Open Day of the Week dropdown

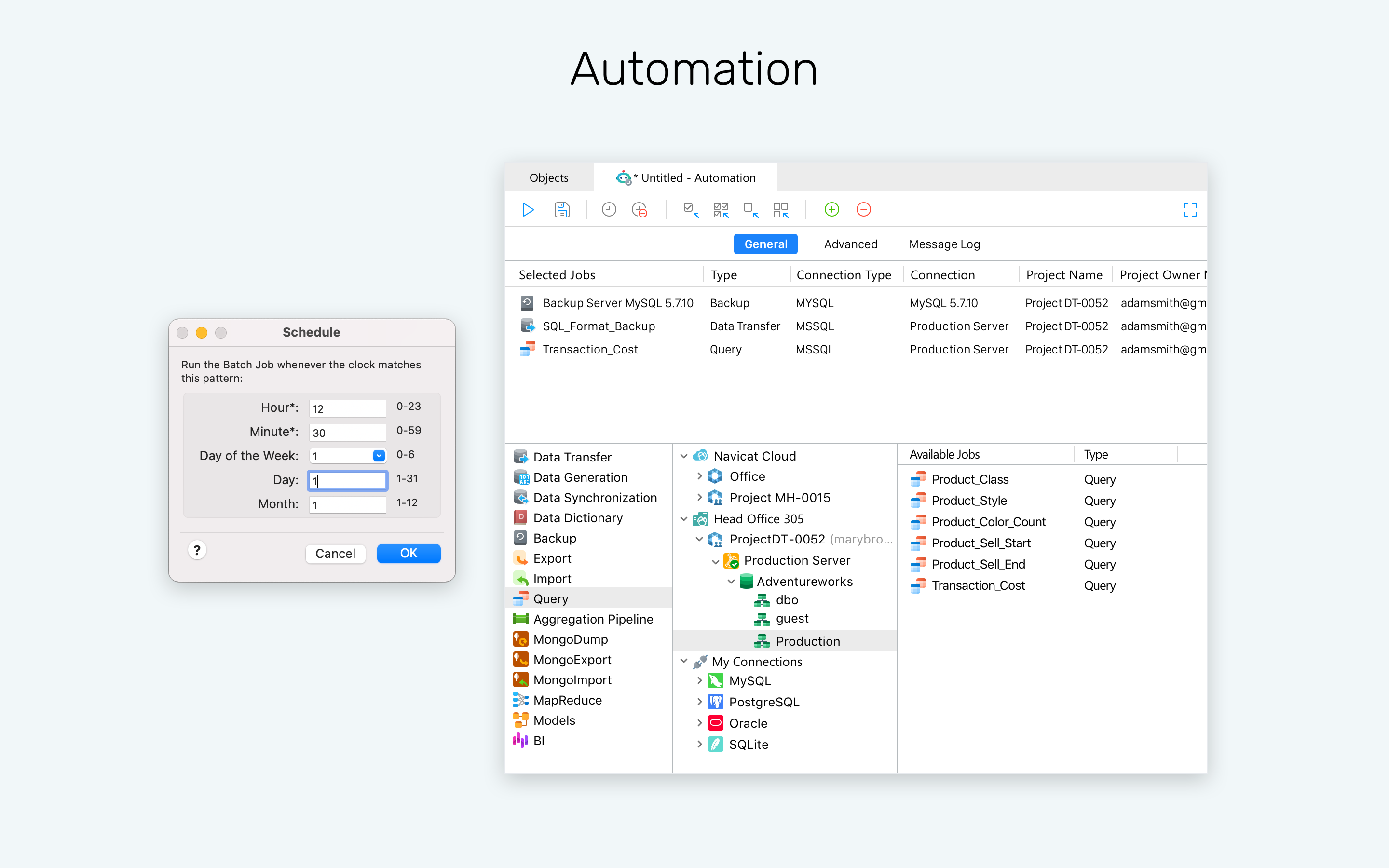pos(379,456)
